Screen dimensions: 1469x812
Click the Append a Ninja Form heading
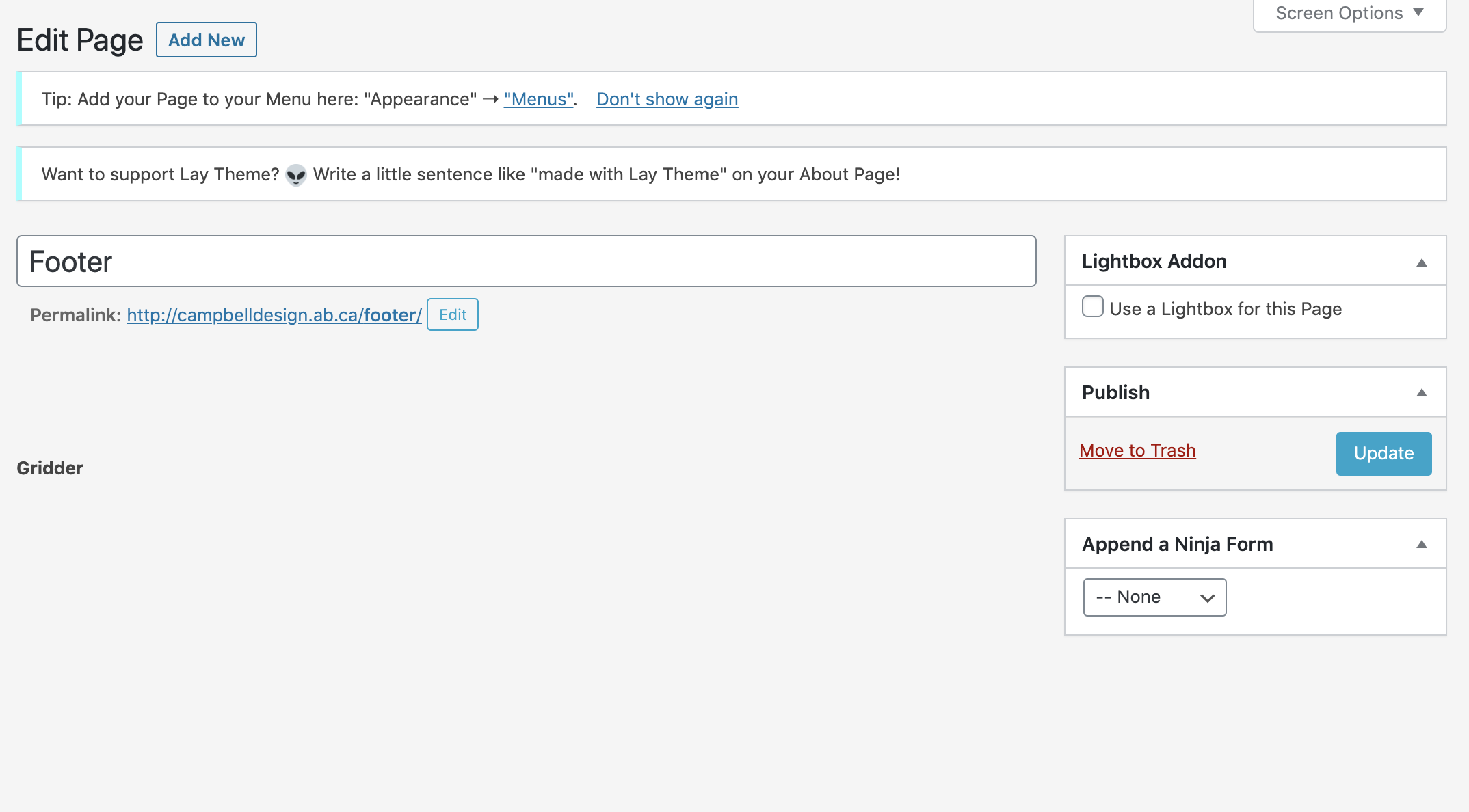(1177, 545)
